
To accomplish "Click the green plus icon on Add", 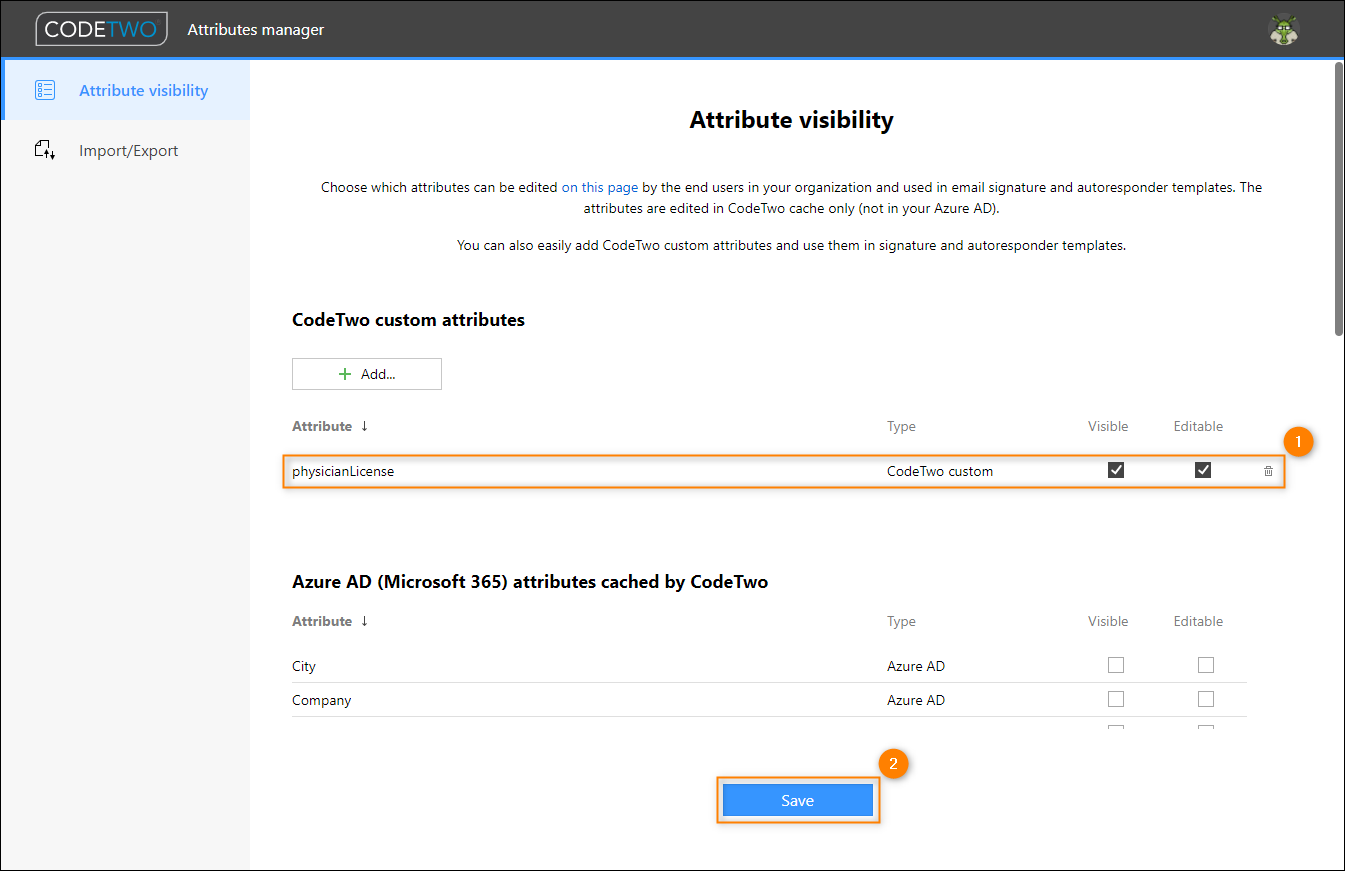I will tap(345, 374).
